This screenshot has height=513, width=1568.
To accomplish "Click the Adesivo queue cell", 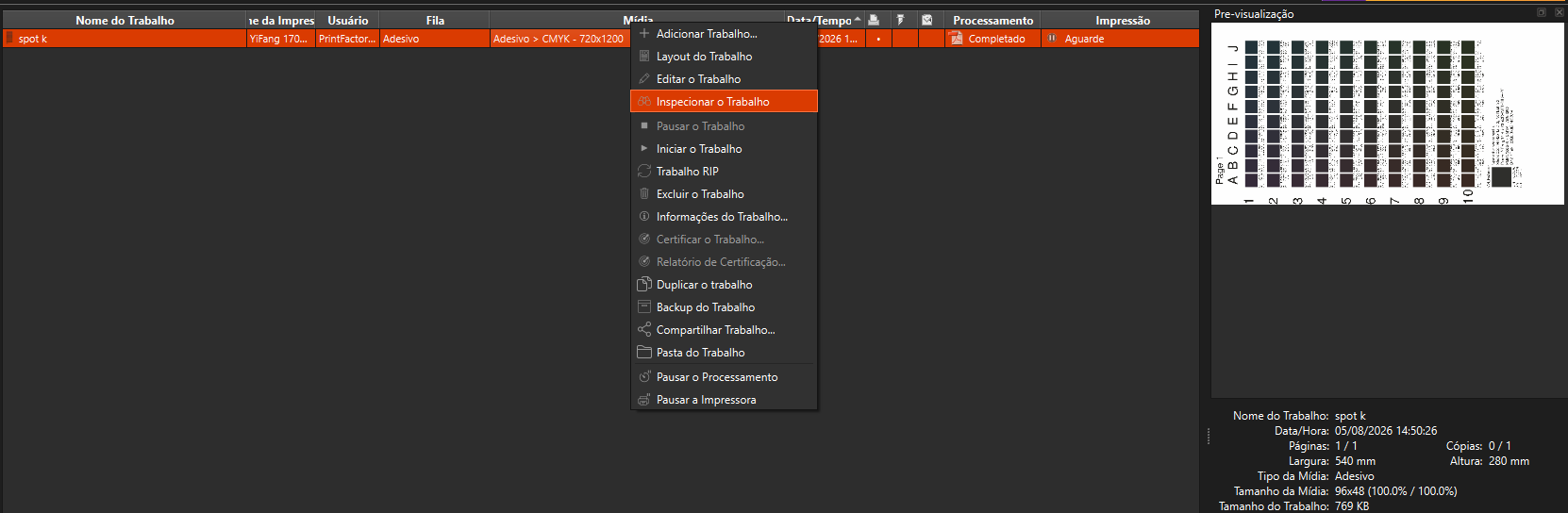I will tap(435, 39).
